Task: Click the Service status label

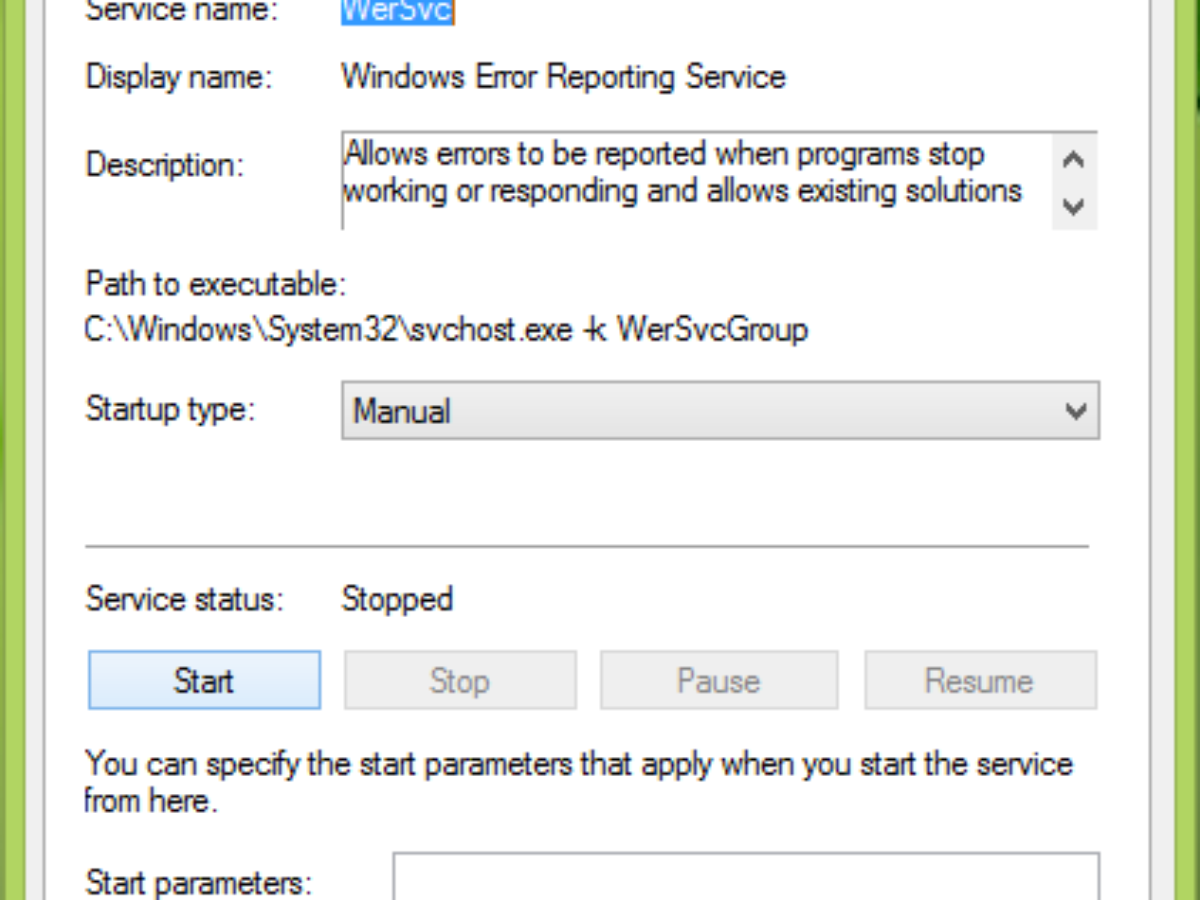Action: 185,599
